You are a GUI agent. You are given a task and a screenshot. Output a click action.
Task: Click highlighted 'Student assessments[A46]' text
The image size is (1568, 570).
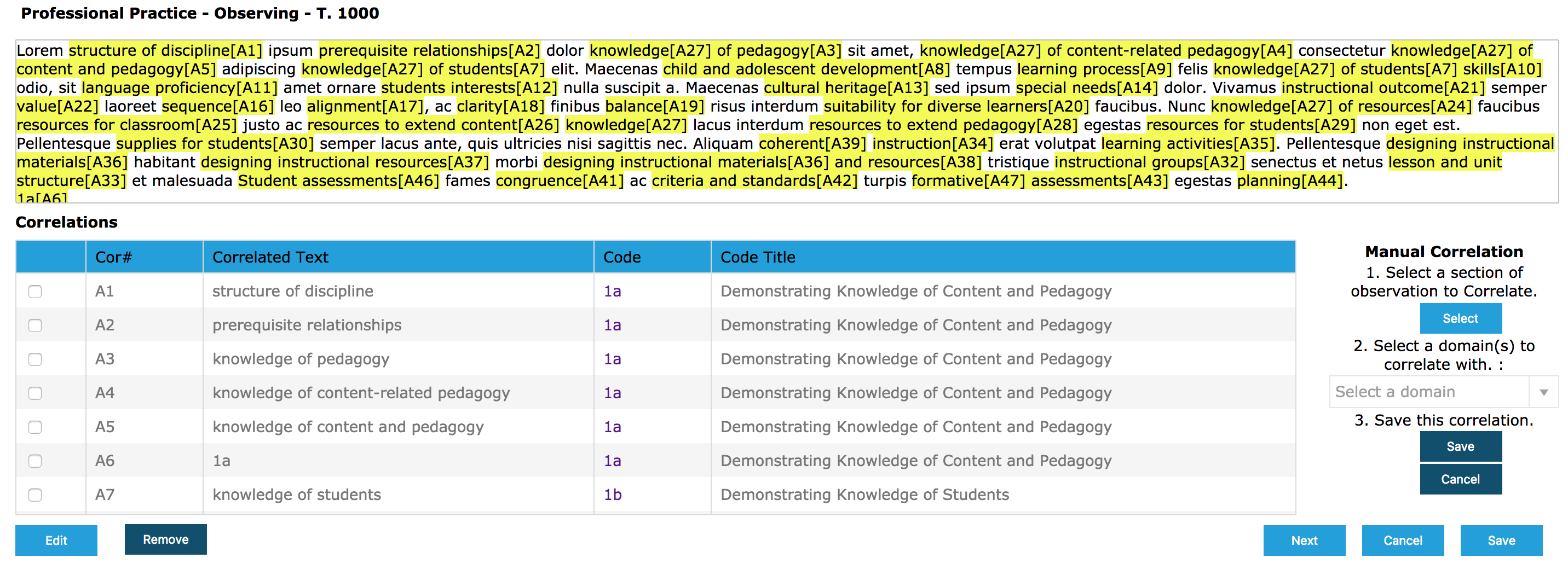338,181
